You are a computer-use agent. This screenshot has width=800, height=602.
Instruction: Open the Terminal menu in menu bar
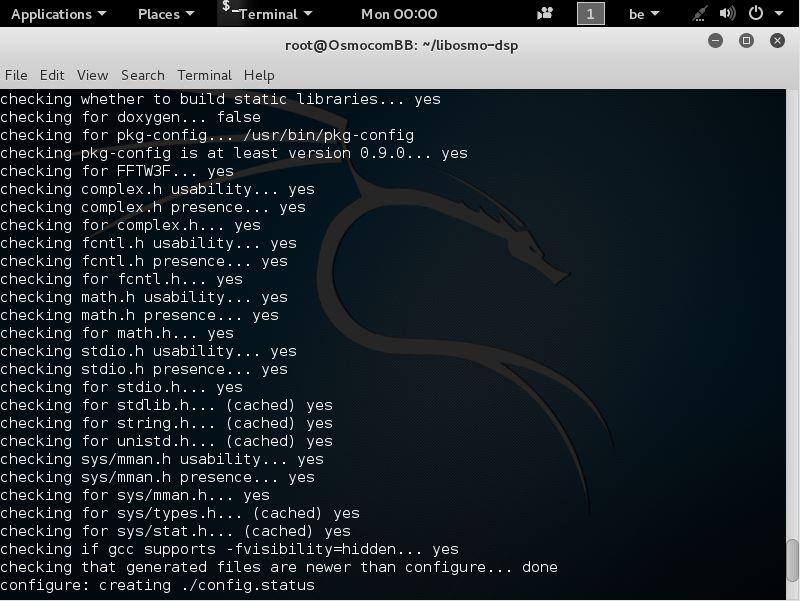tap(204, 76)
